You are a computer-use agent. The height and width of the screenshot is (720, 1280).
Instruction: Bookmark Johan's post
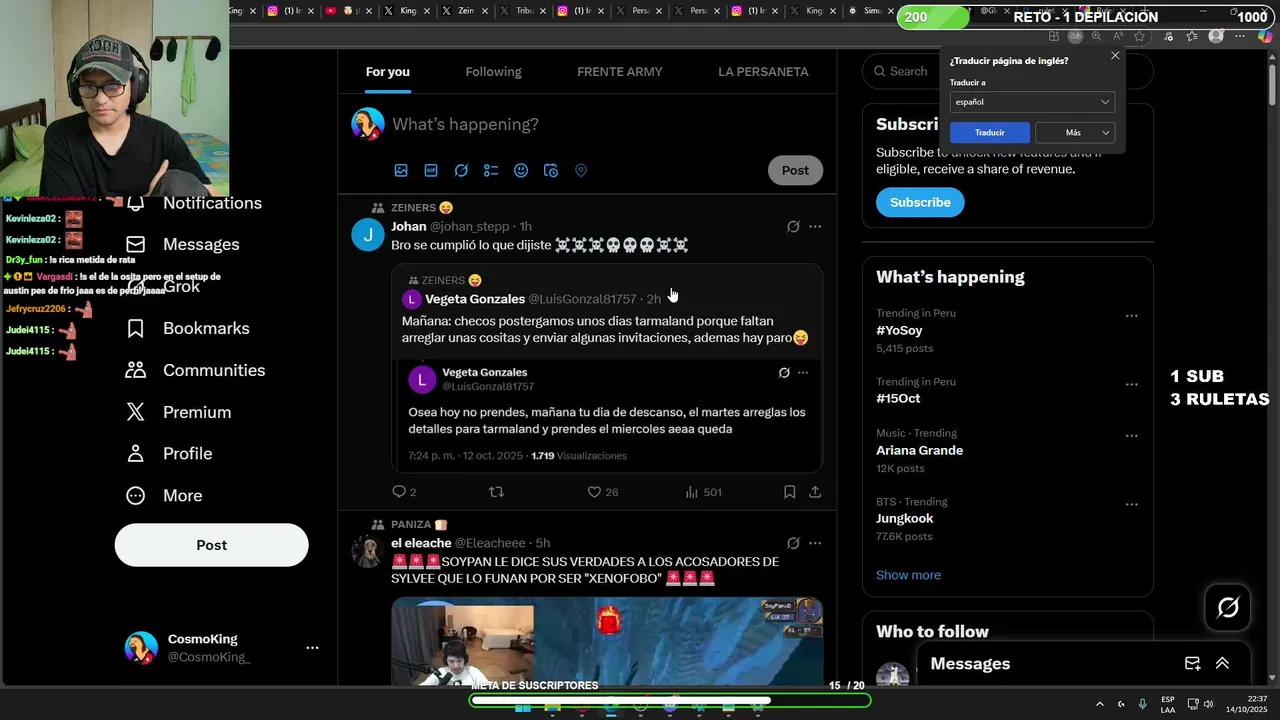click(789, 492)
